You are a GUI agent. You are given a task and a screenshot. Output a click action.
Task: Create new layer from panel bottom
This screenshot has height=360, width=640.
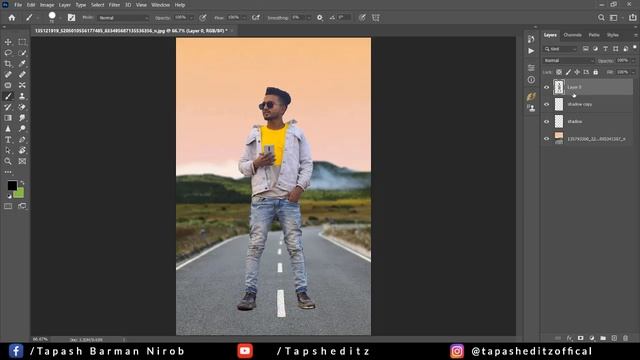pyautogui.click(x=614, y=338)
